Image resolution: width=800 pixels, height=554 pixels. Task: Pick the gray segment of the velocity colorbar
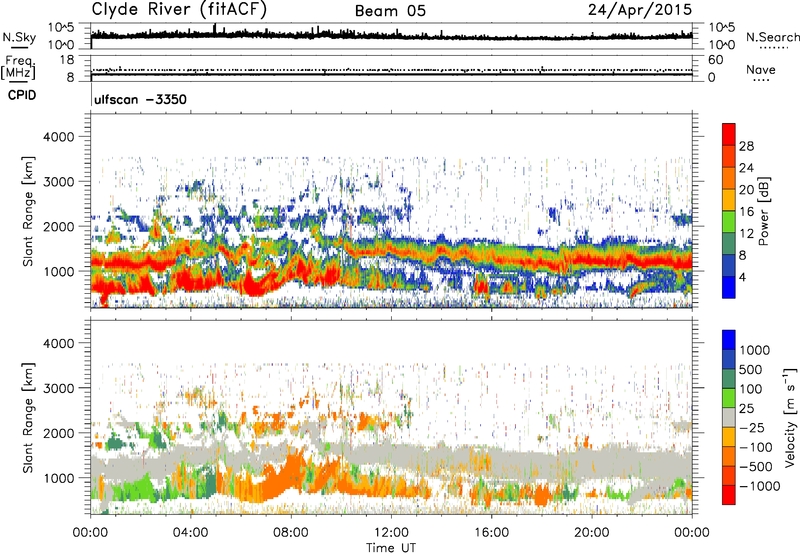(x=729, y=417)
